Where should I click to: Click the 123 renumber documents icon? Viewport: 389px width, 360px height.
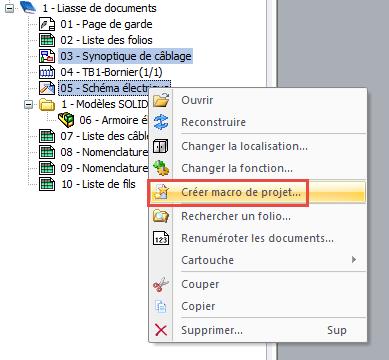161,239
